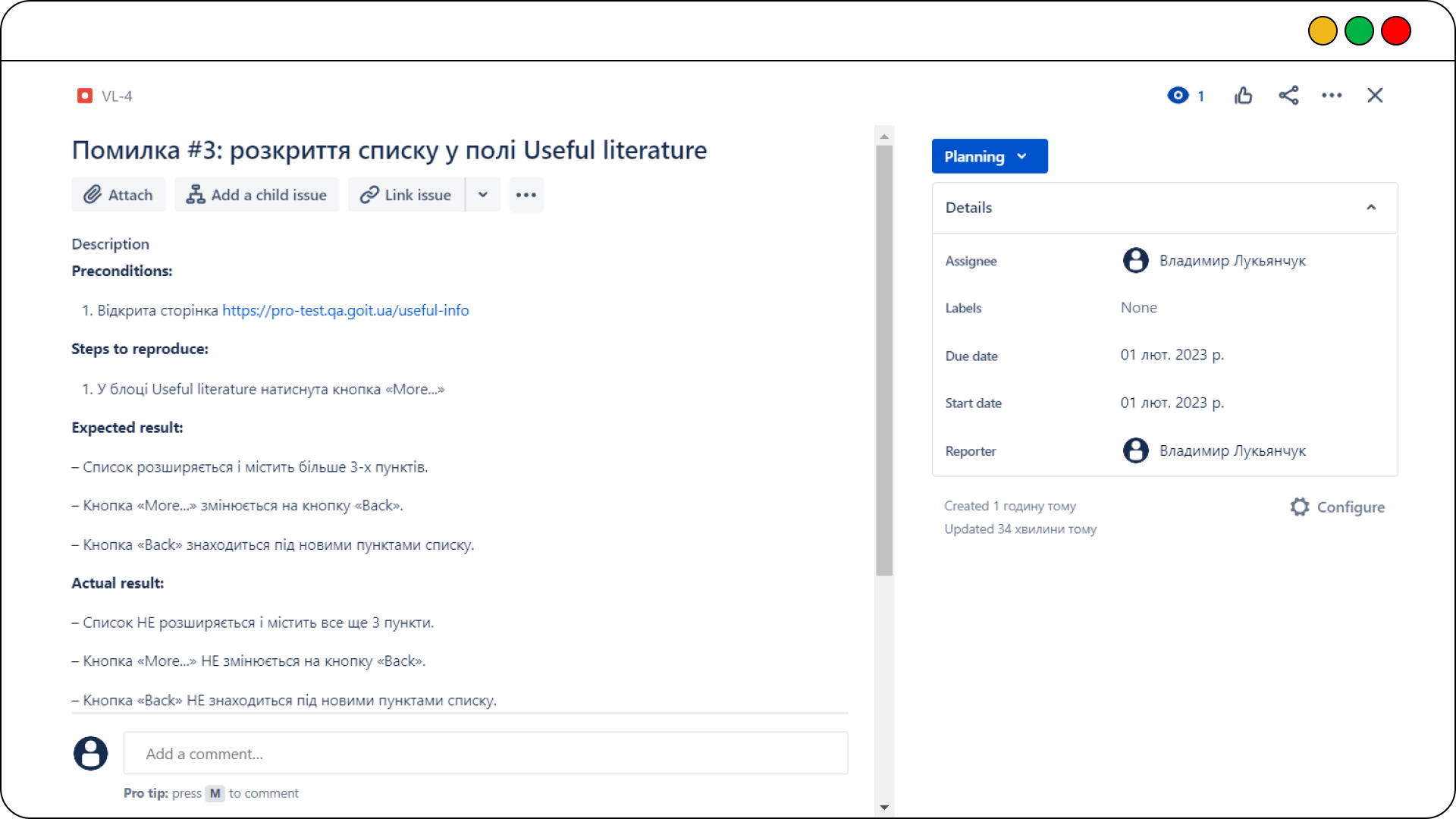This screenshot has width=1456, height=819.
Task: Close the issue with the X icon
Action: coord(1375,96)
